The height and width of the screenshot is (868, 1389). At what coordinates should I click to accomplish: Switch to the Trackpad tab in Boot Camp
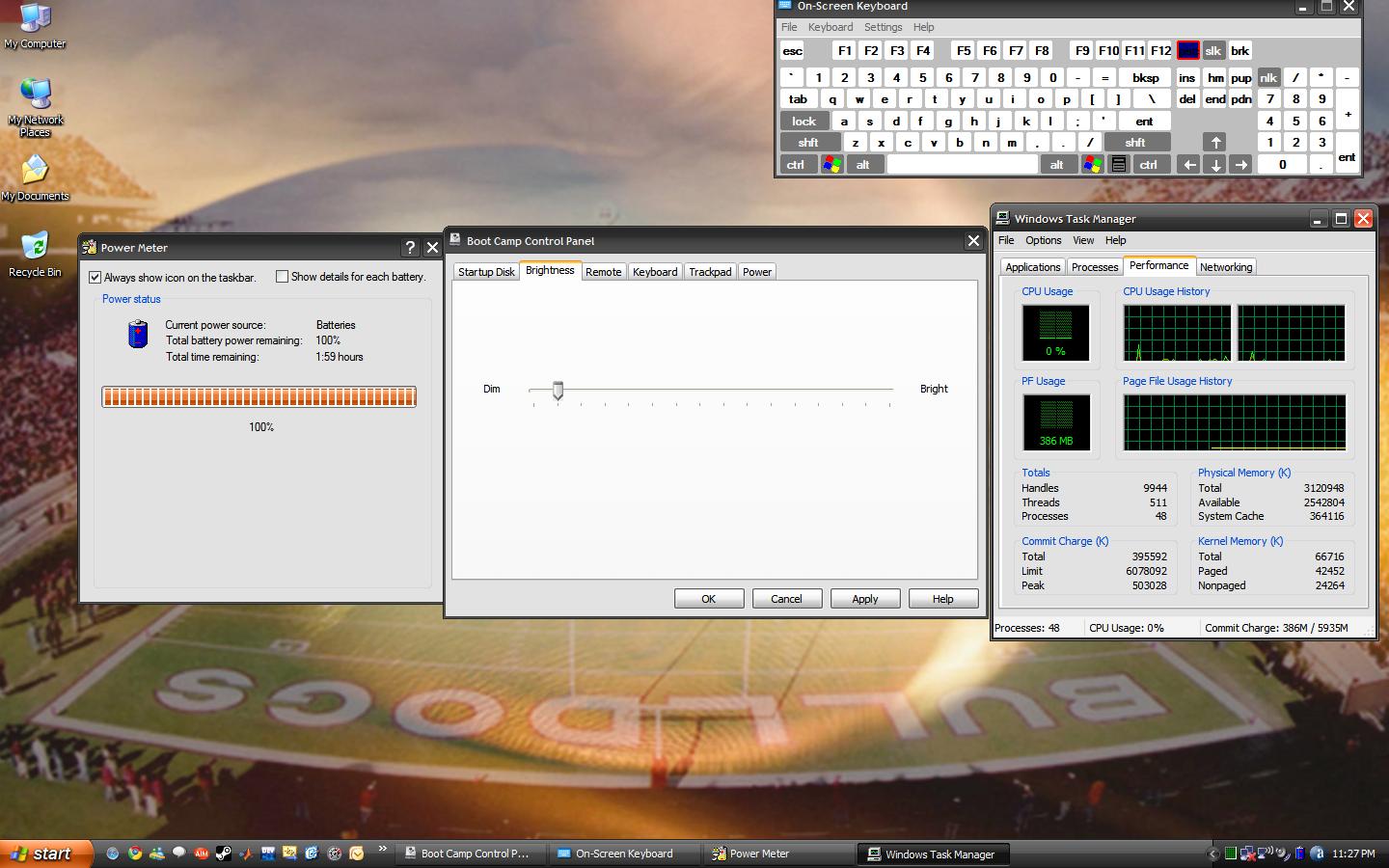[709, 272]
